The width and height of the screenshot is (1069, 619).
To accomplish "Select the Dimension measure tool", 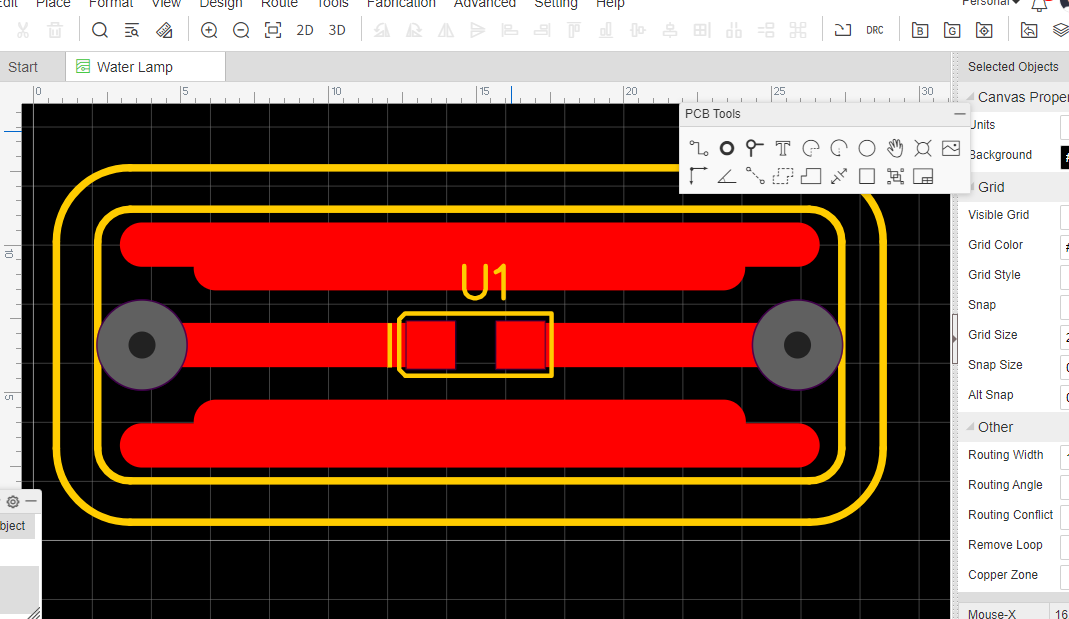I will click(839, 177).
